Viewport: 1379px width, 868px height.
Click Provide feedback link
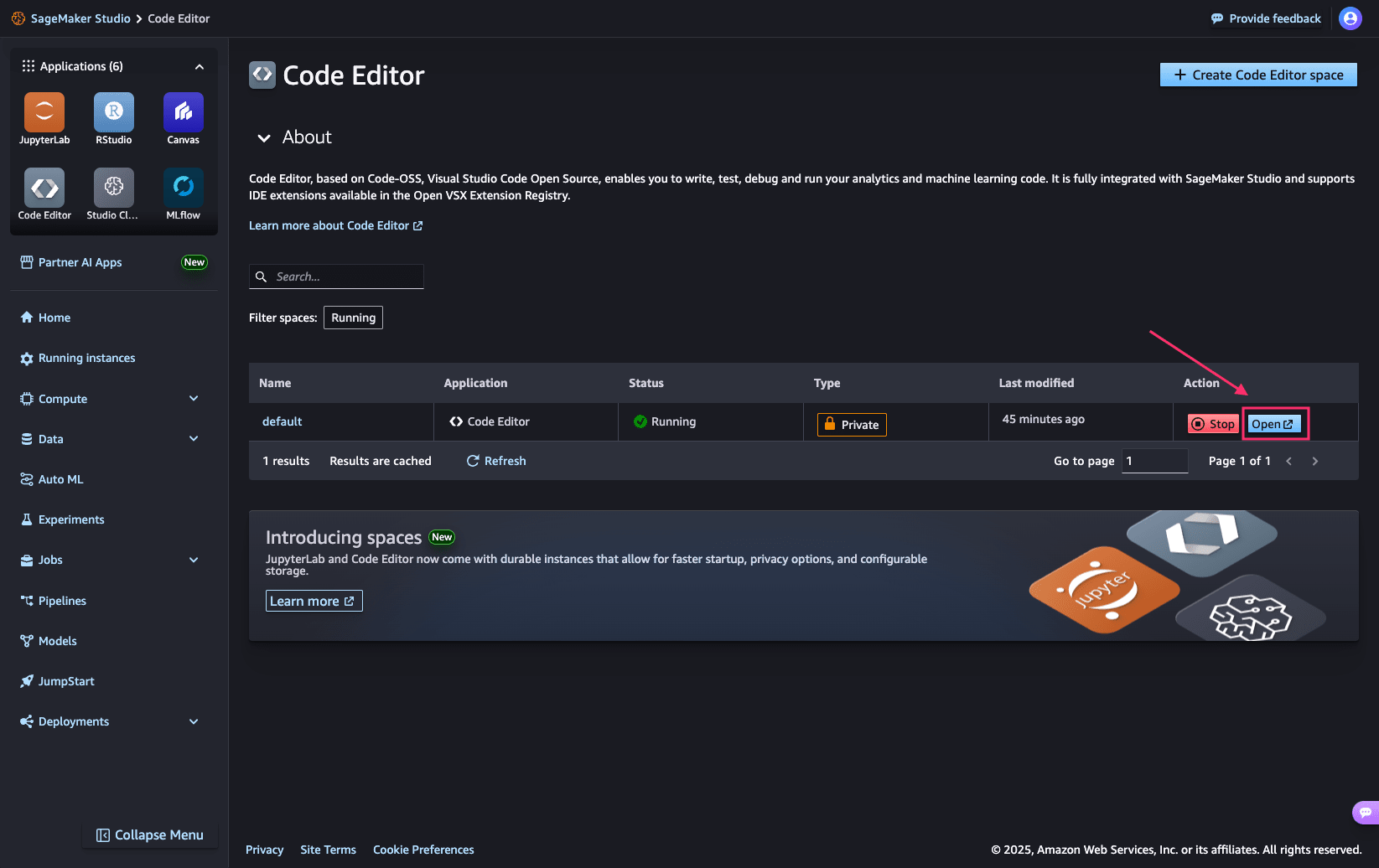pyautogui.click(x=1266, y=18)
